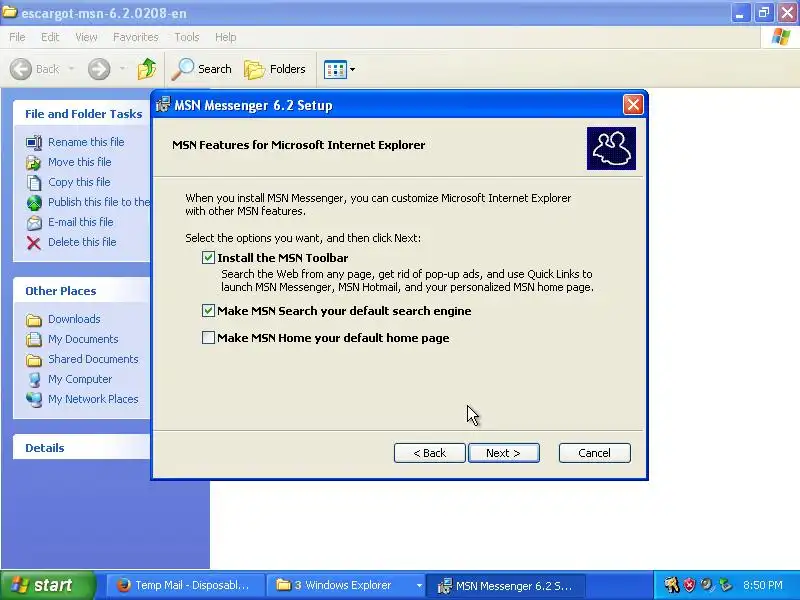The height and width of the screenshot is (600, 800).
Task: Click the Move this file icon
Action: coord(34,162)
